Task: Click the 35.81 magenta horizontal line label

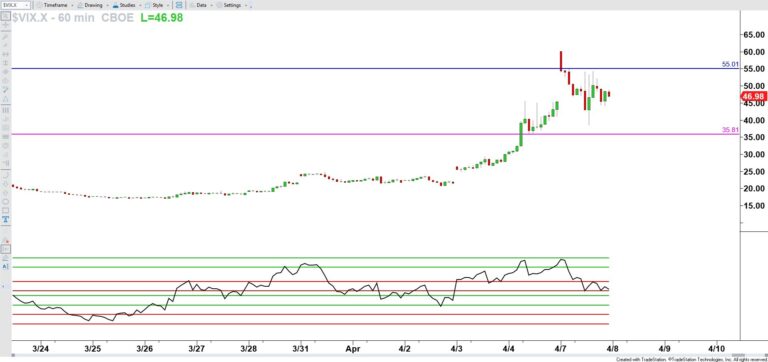Action: point(730,130)
